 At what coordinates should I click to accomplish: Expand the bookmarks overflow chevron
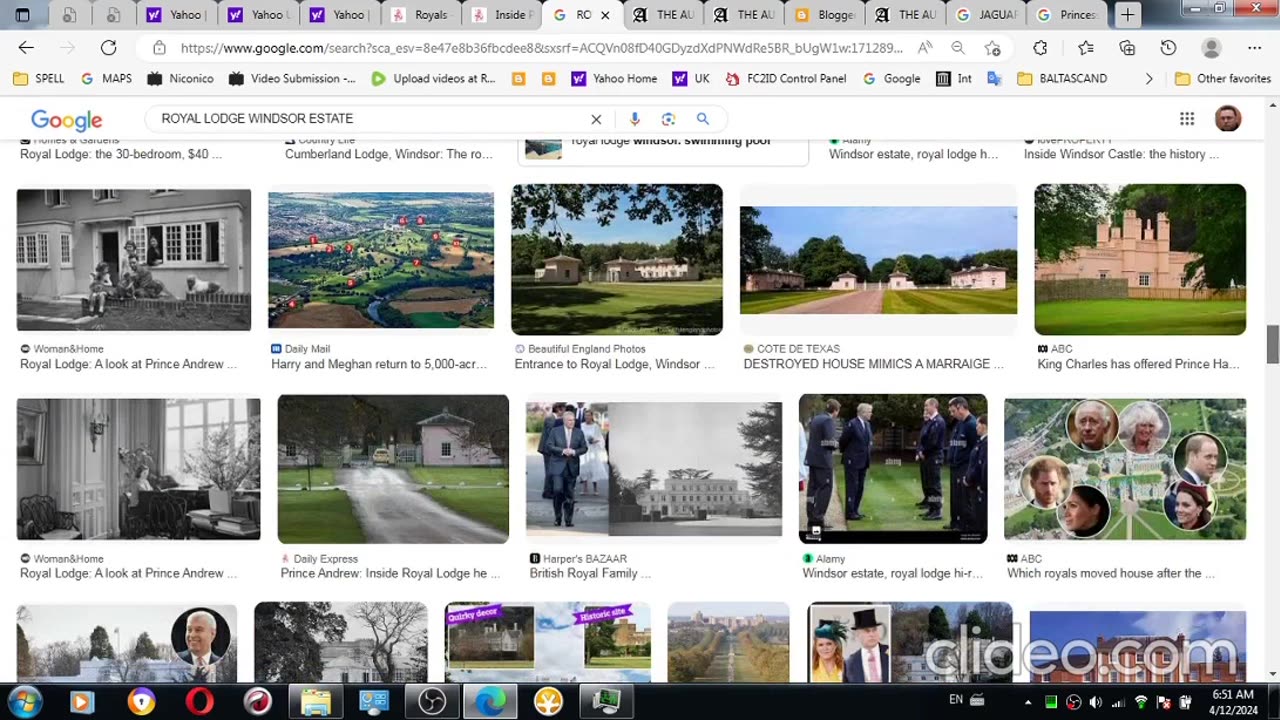click(1149, 78)
